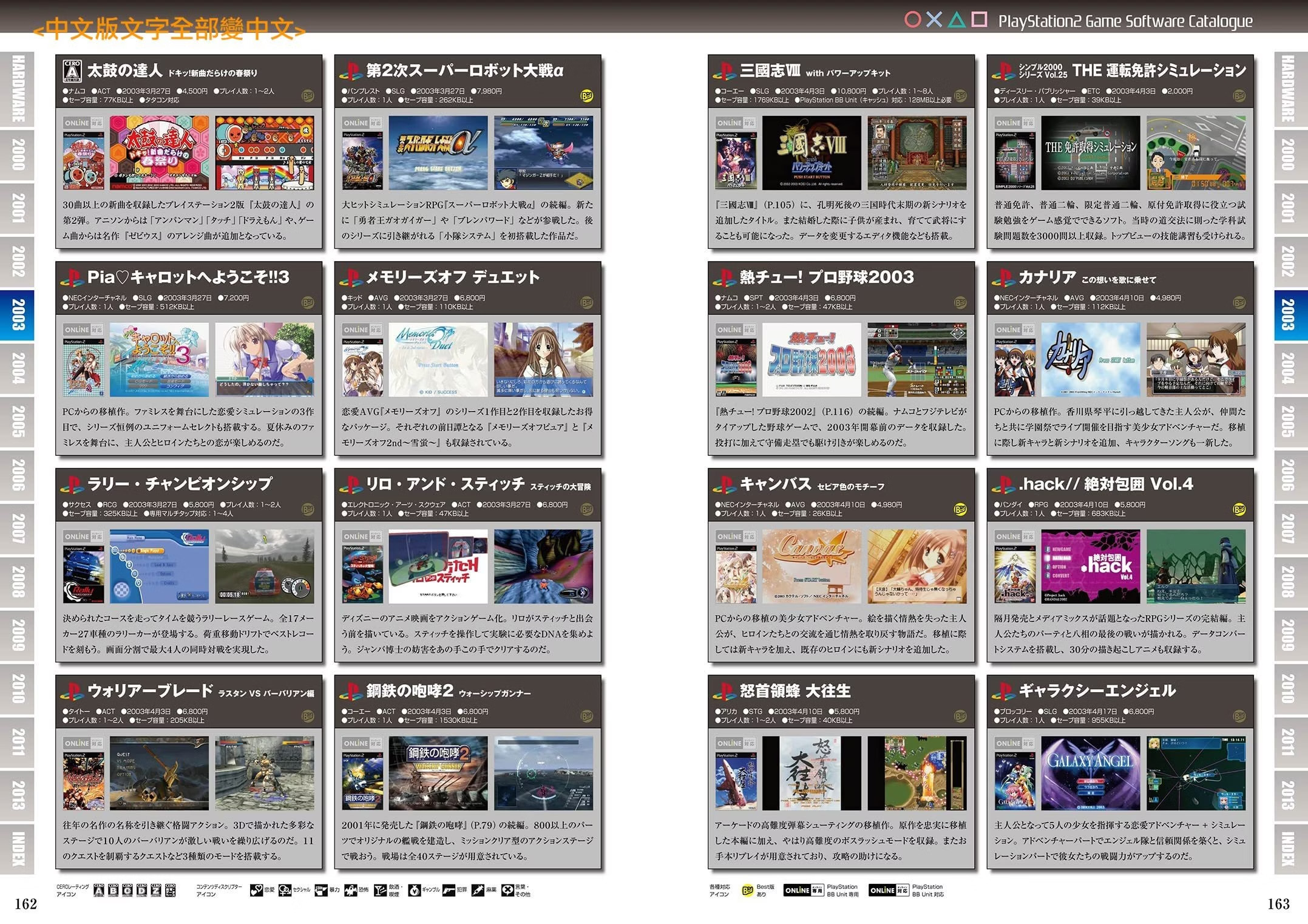Click the blue cross PlayStation symbol in header
The height and width of the screenshot is (924, 1308).
click(x=934, y=20)
